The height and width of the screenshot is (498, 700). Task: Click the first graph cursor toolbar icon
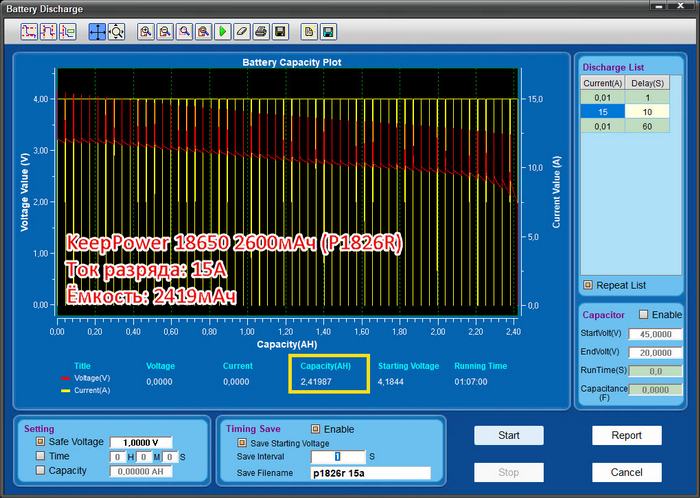[29, 32]
